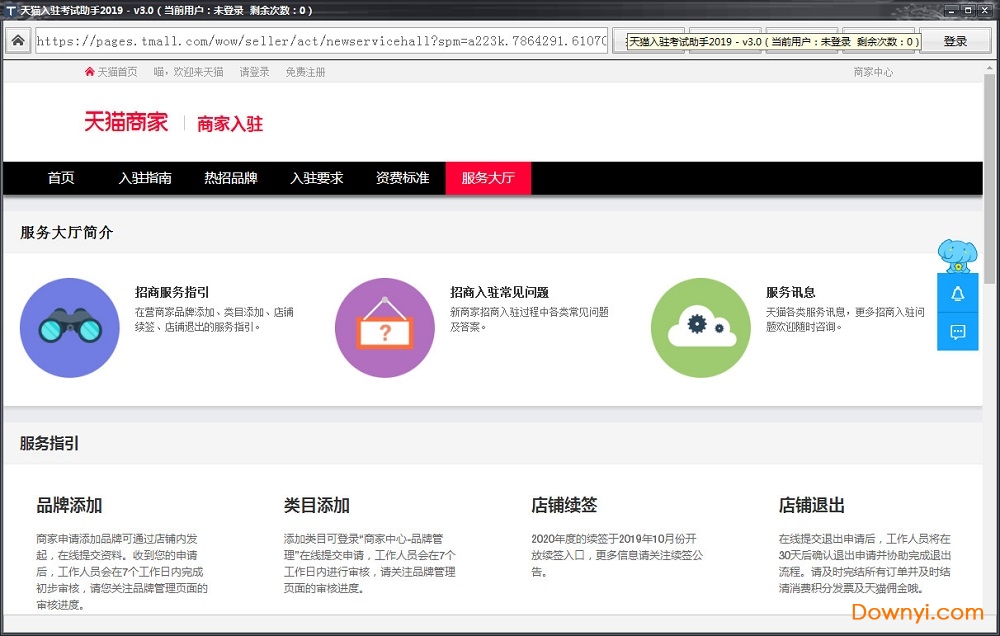This screenshot has width=1000, height=636.
Task: Open the 首页 navigation tab
Action: (x=61, y=178)
